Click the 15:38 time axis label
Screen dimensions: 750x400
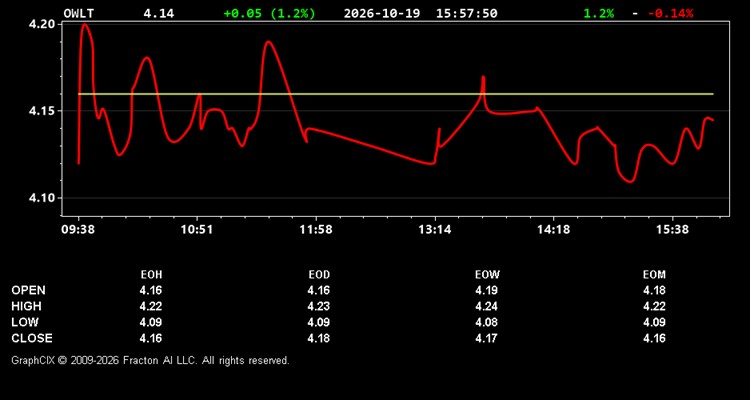click(672, 230)
